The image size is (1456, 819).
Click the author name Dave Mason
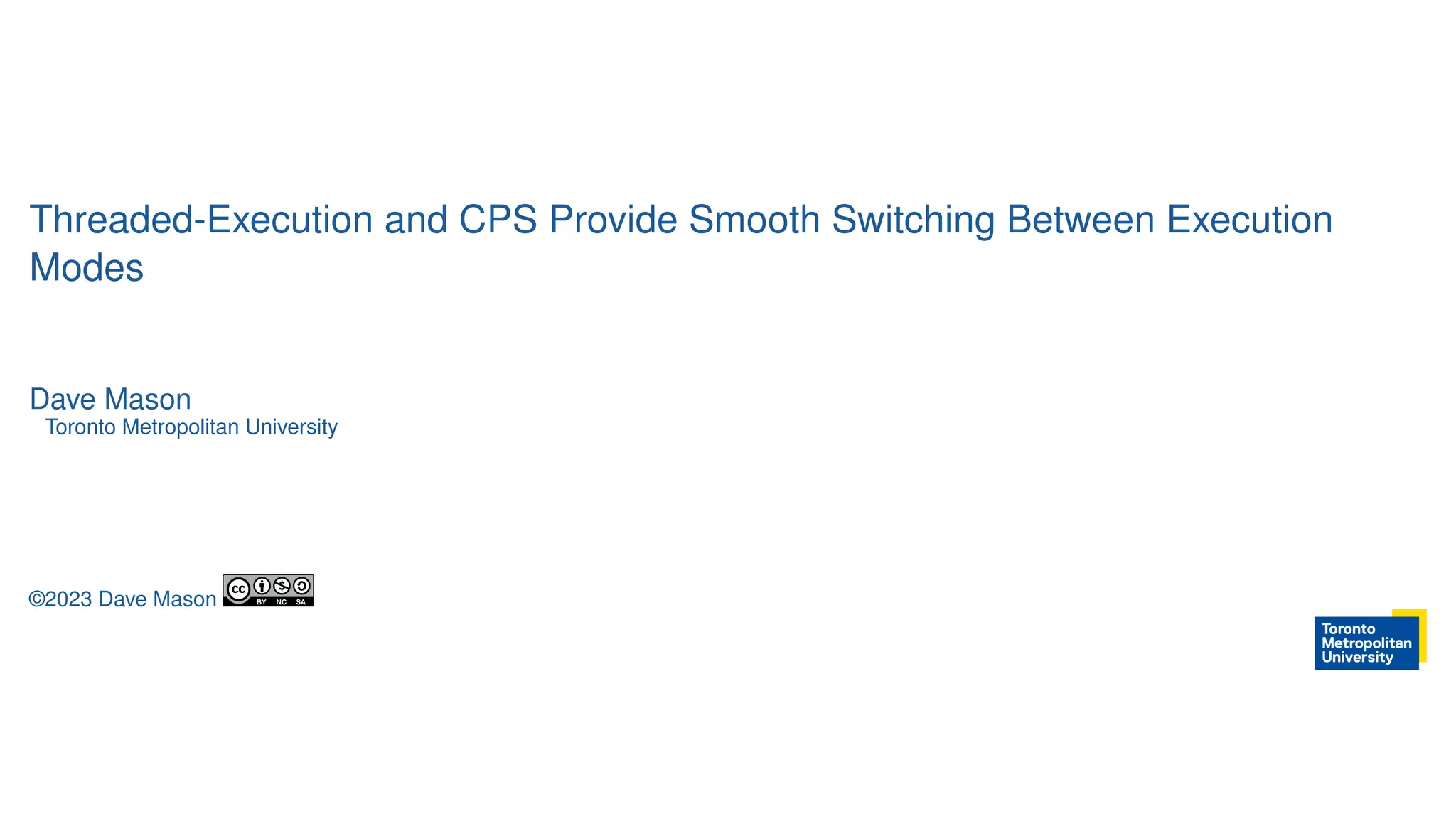pos(110,399)
